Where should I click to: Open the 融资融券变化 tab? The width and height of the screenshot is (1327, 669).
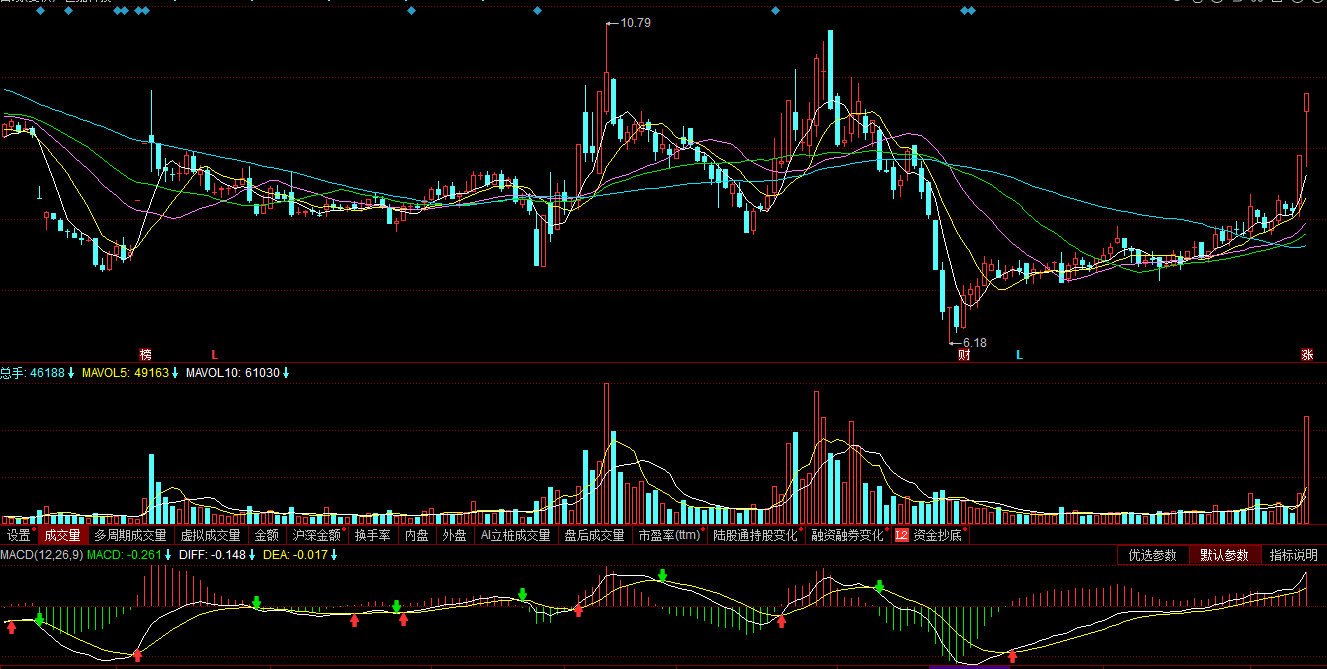[x=848, y=536]
